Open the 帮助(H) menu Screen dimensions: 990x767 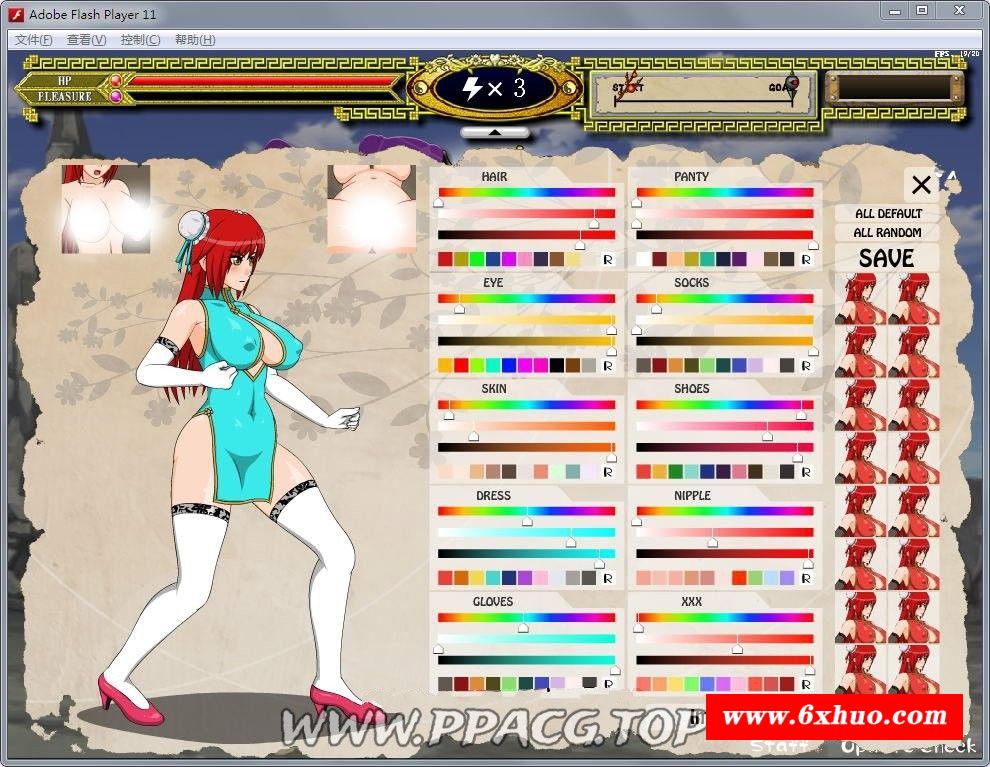[195, 40]
